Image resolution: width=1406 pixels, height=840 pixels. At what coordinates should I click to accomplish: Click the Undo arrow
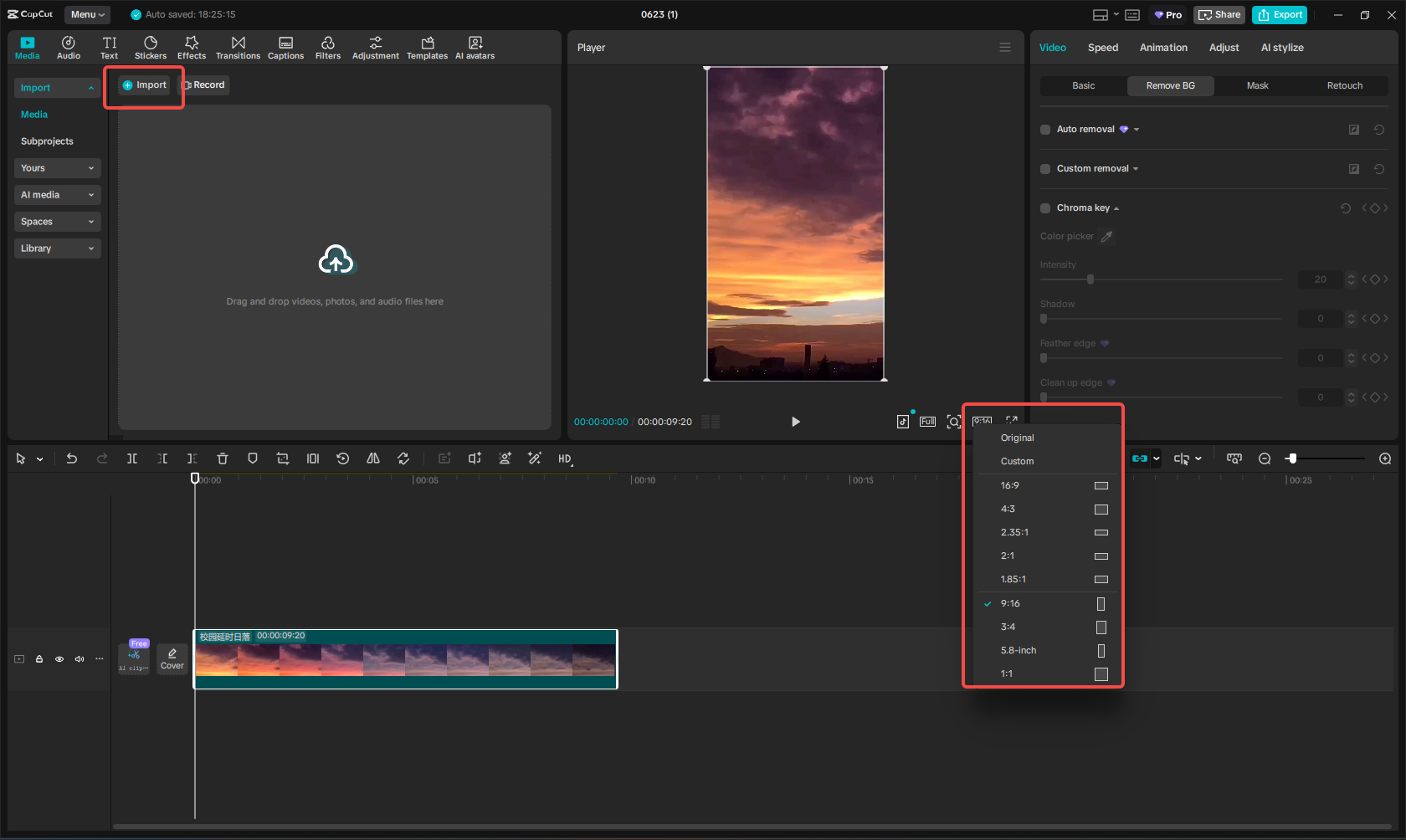[72, 458]
